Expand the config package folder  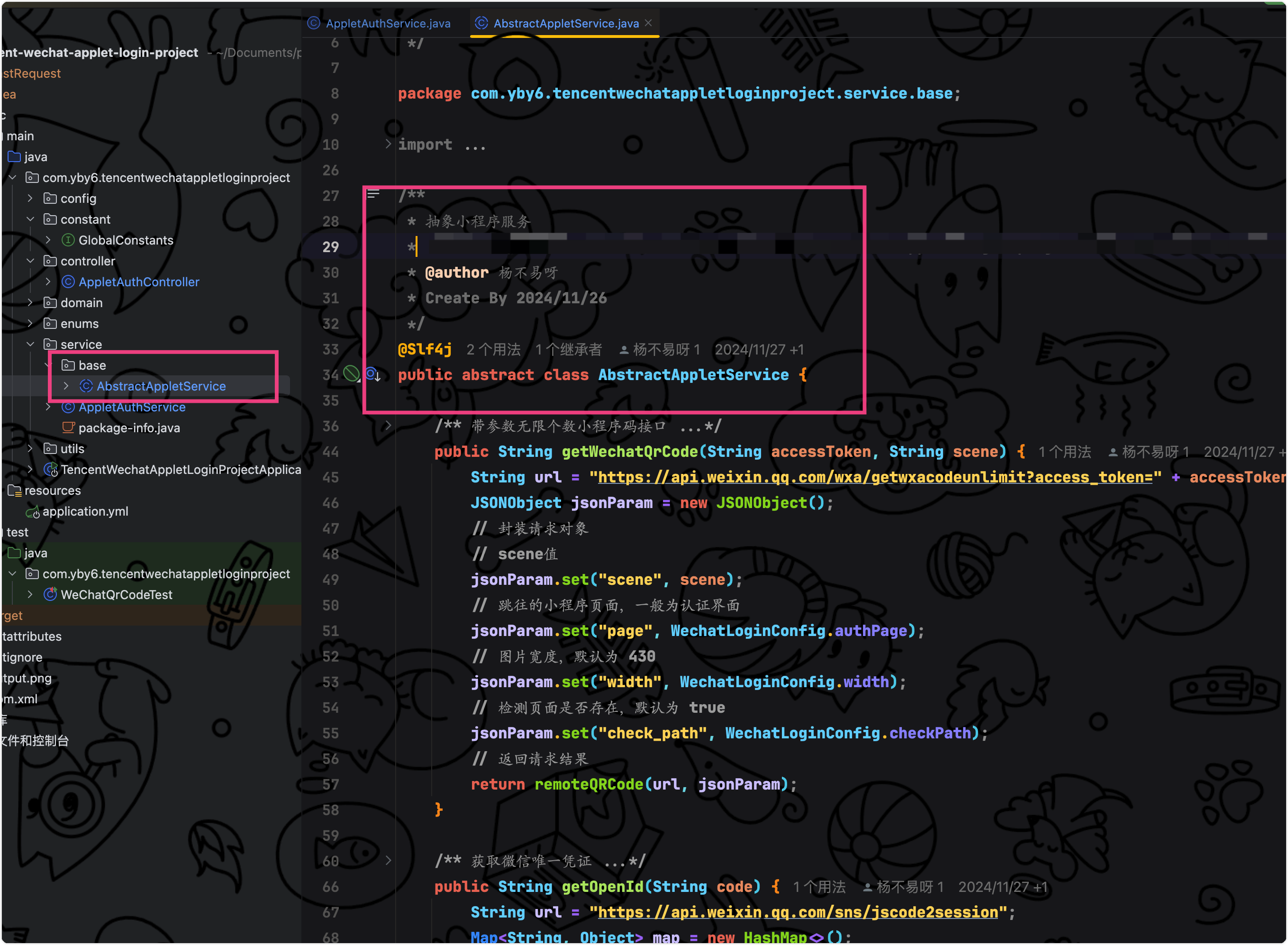[x=30, y=198]
